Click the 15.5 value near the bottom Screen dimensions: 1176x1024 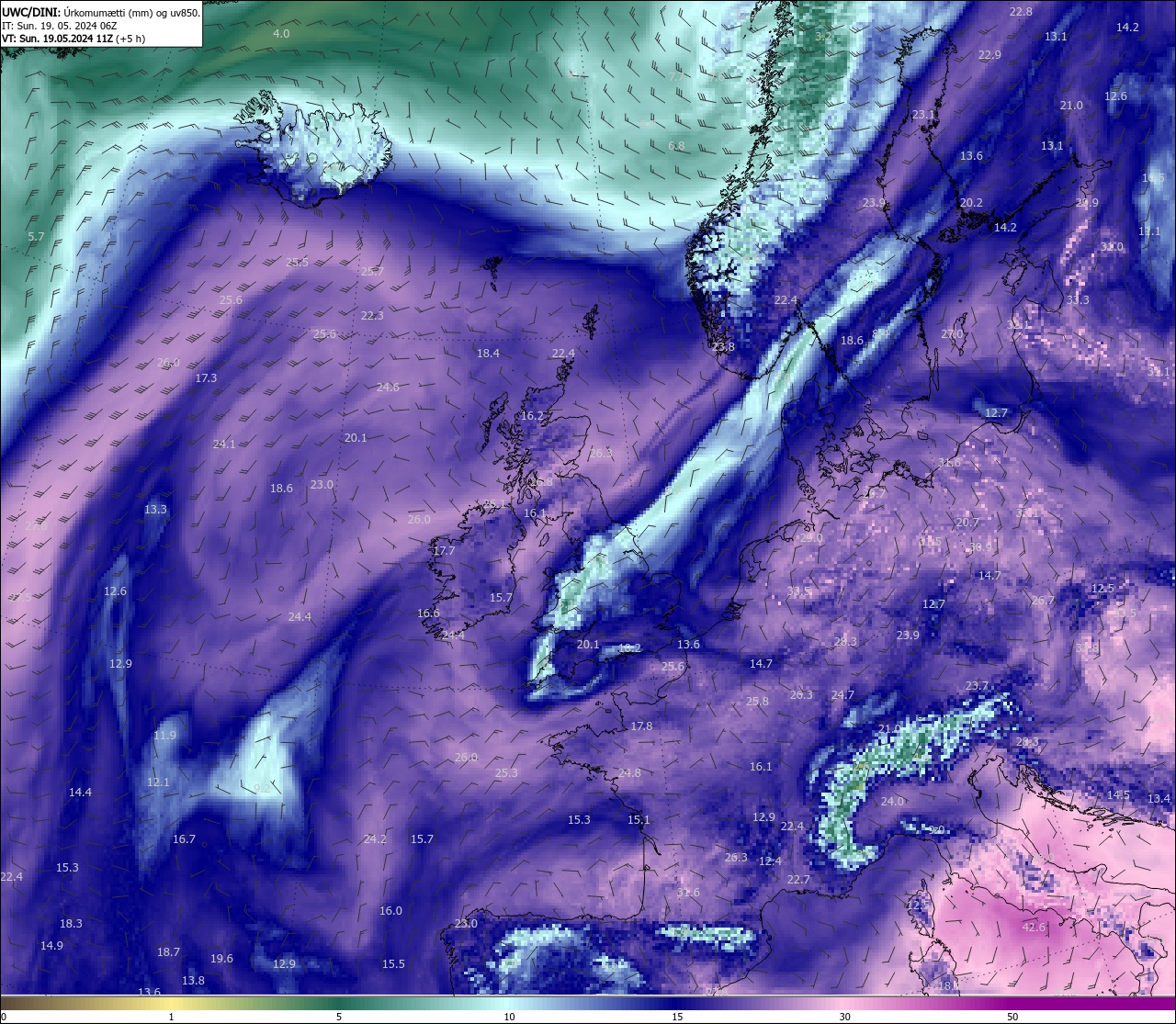point(393,963)
